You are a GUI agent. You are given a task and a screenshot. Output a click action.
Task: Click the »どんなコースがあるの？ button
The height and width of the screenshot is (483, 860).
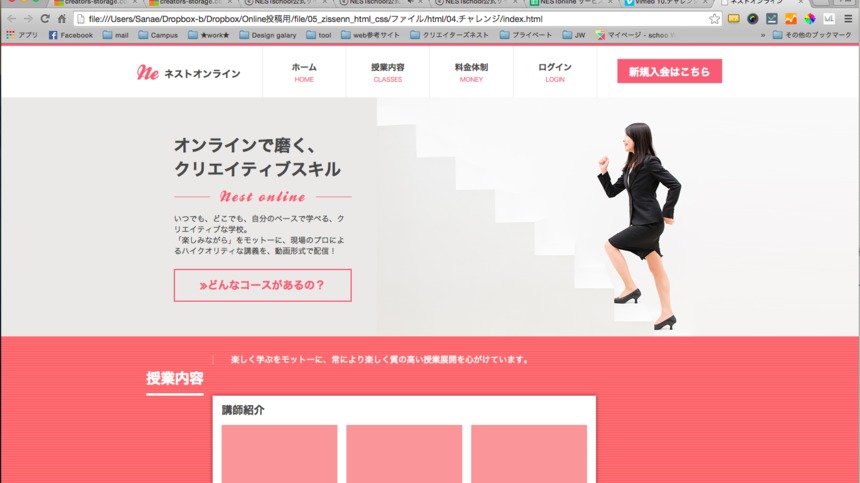(262, 285)
